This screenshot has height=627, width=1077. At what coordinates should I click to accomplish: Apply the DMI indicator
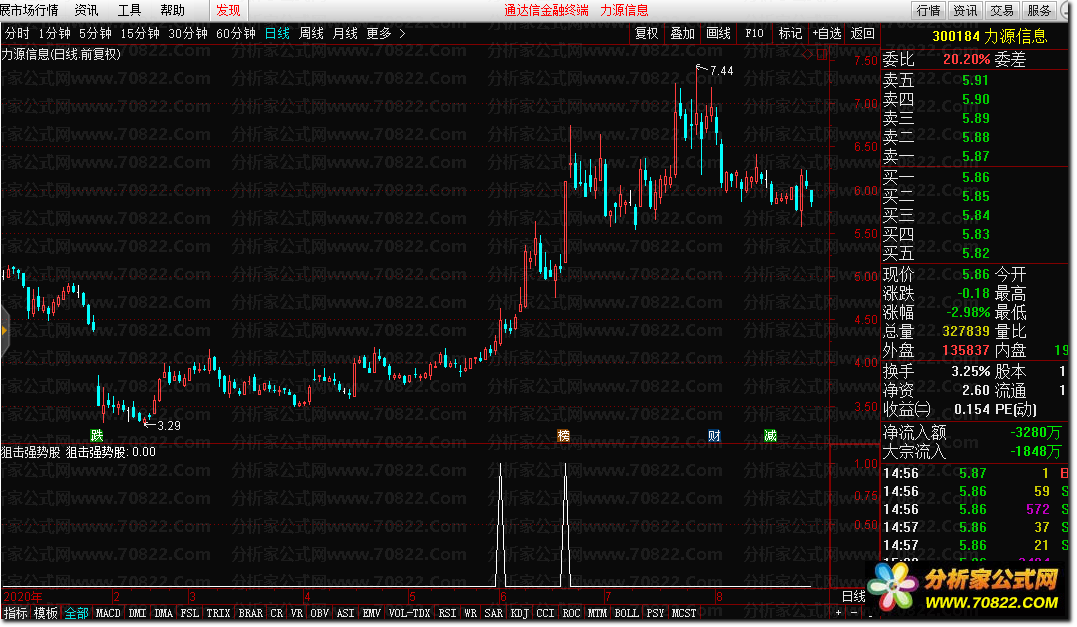coord(137,613)
